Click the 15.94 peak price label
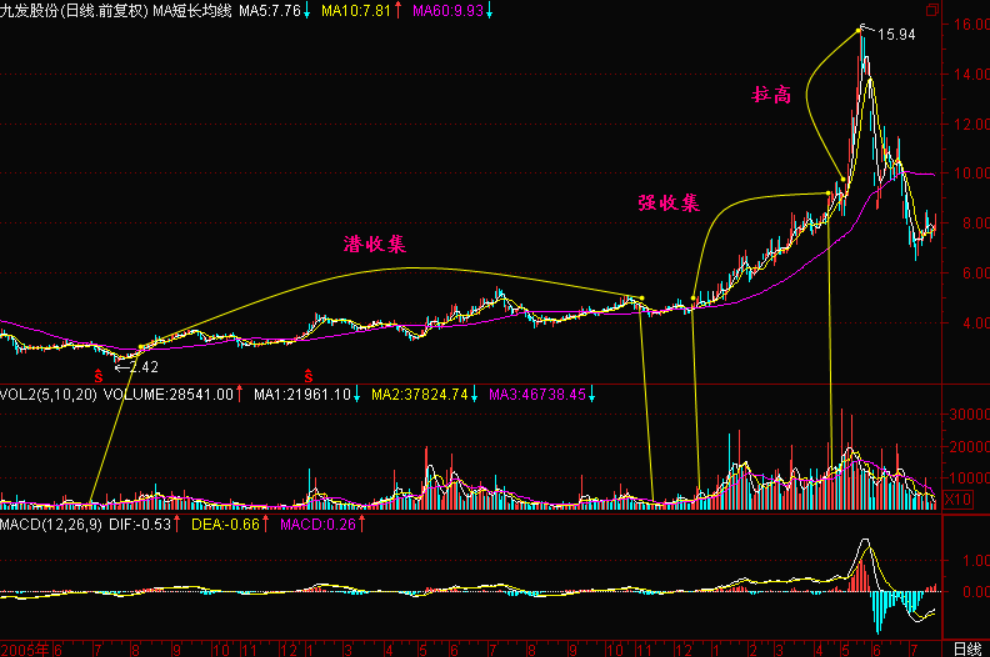 tap(896, 34)
